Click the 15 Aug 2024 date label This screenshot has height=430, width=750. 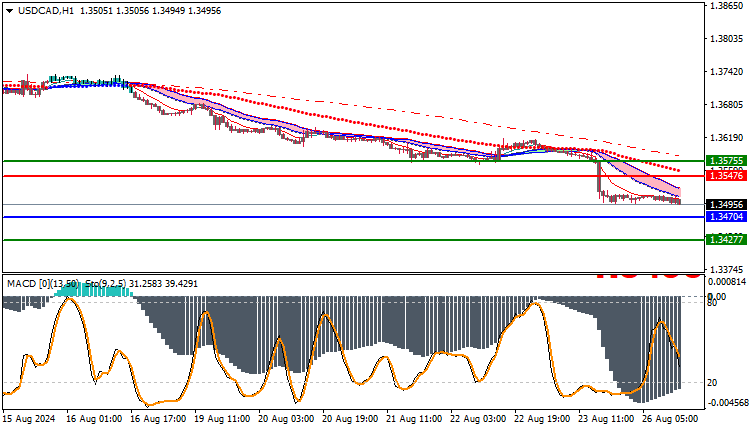tap(29, 419)
